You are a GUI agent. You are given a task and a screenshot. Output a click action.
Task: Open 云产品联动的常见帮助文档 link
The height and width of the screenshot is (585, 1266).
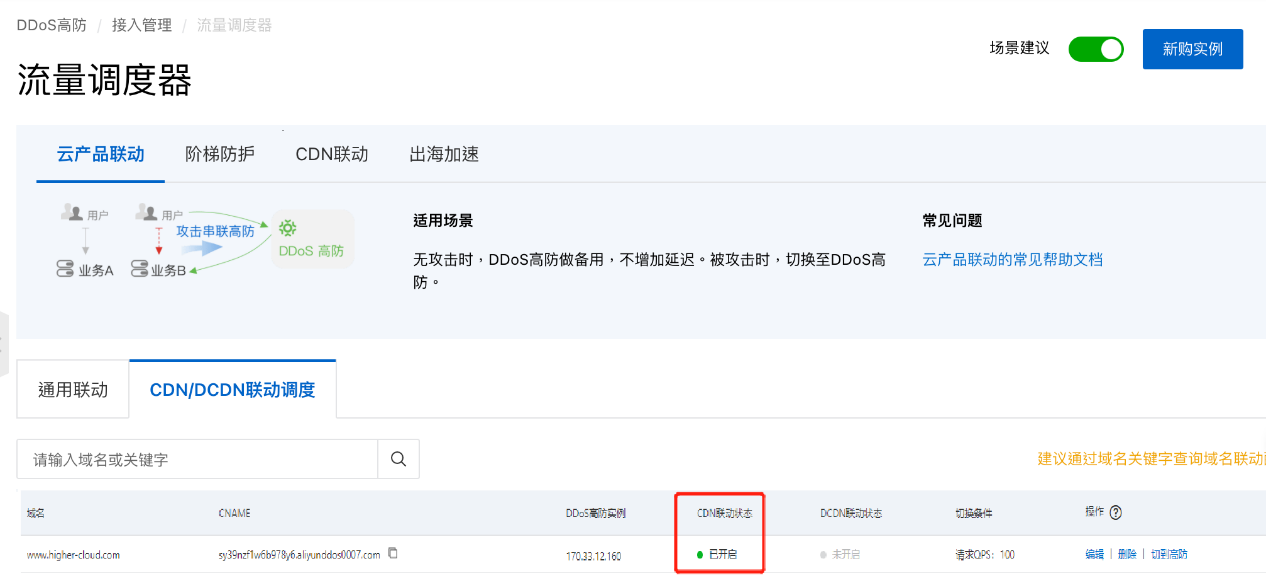(1012, 259)
